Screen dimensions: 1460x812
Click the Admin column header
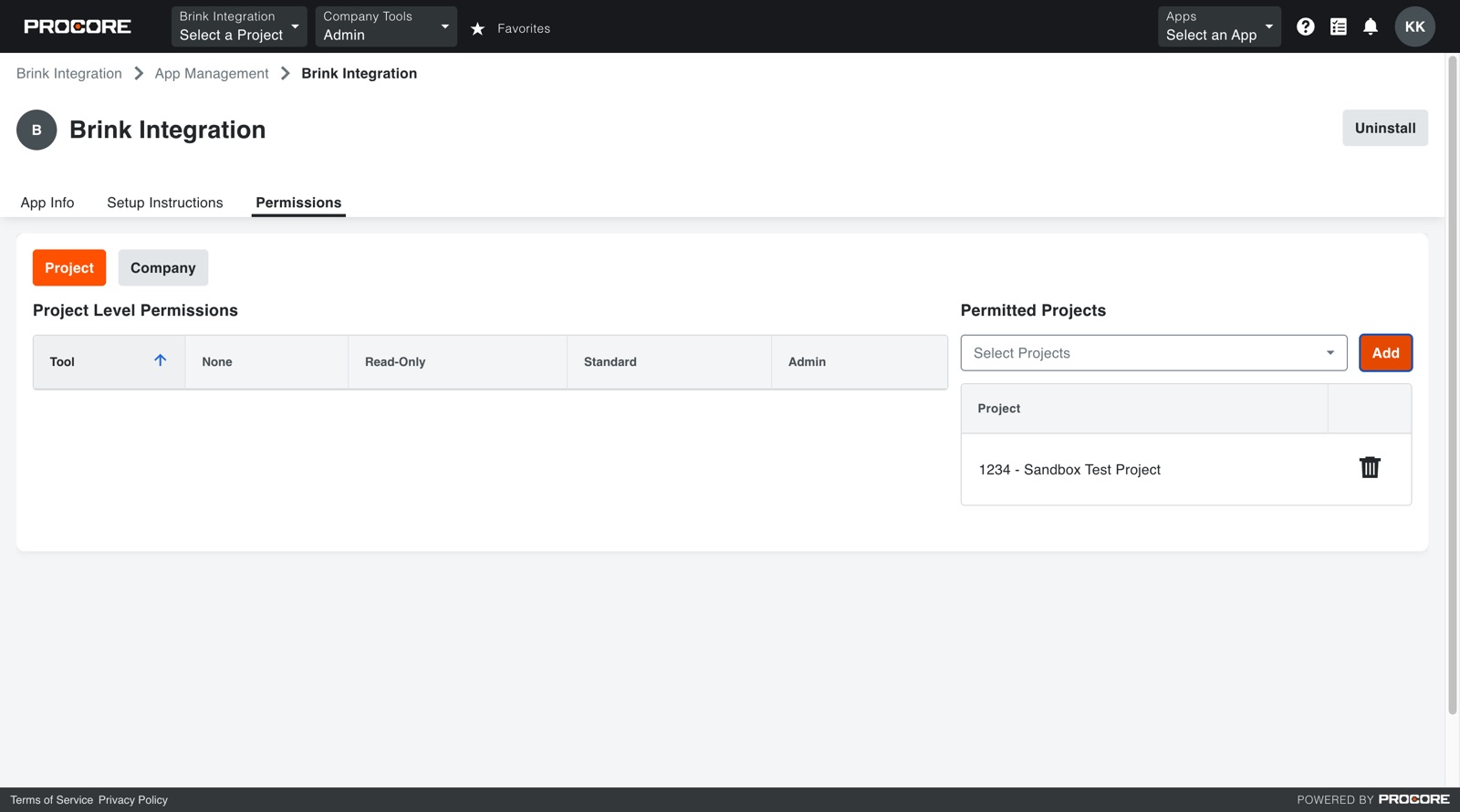[859, 362]
